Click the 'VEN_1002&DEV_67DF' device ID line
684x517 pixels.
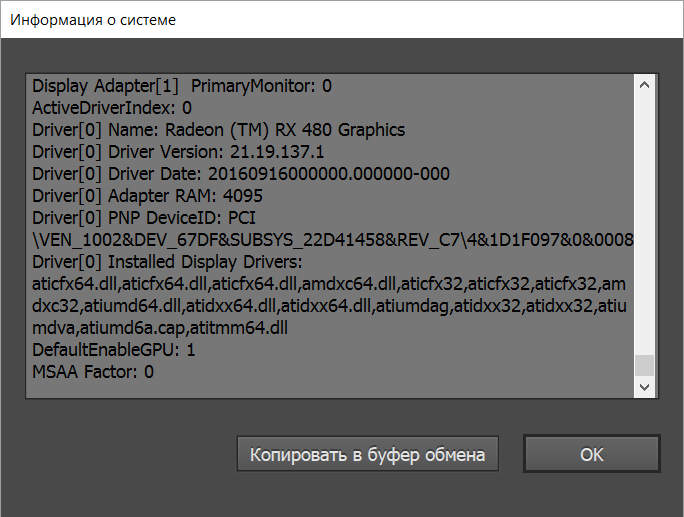[x=333, y=240]
